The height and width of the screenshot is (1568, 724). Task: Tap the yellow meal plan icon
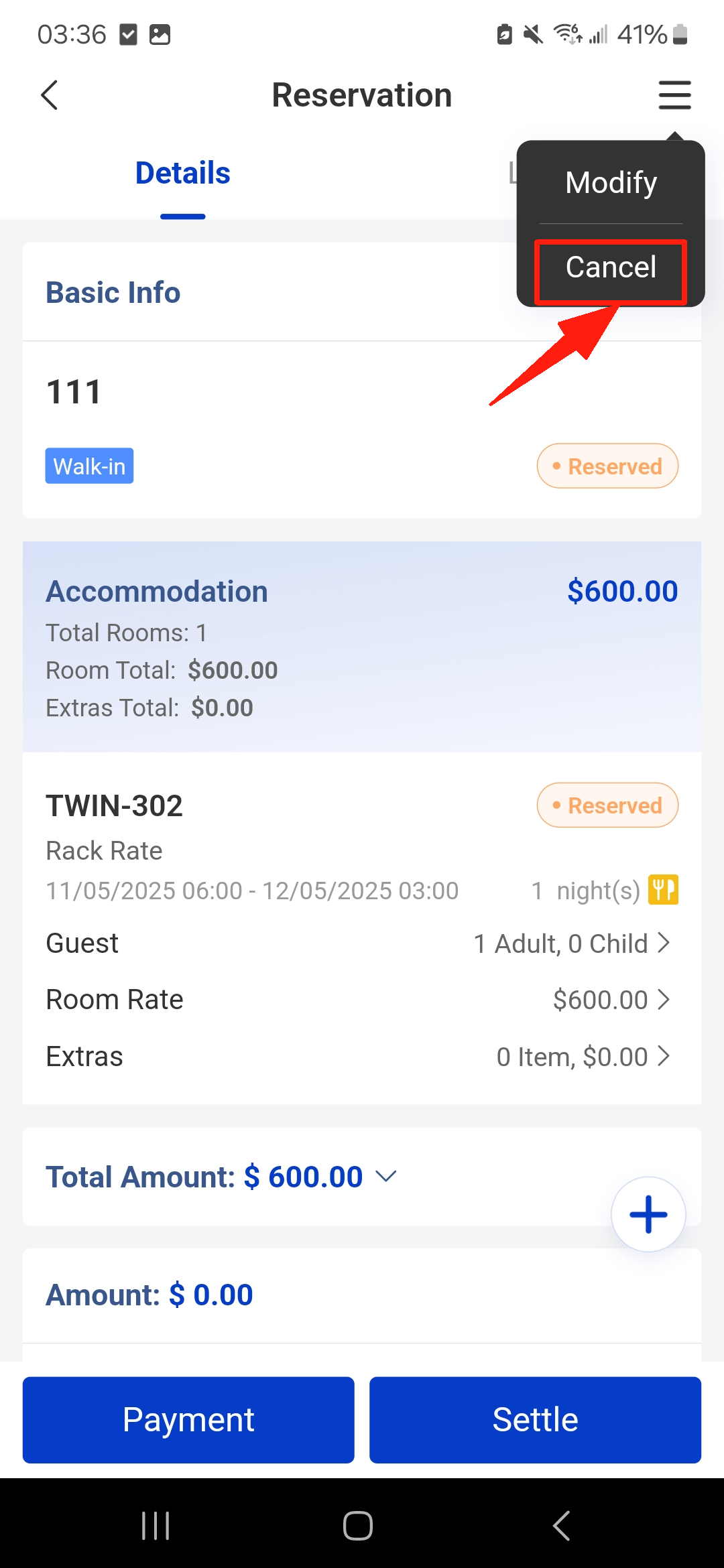pyautogui.click(x=663, y=890)
